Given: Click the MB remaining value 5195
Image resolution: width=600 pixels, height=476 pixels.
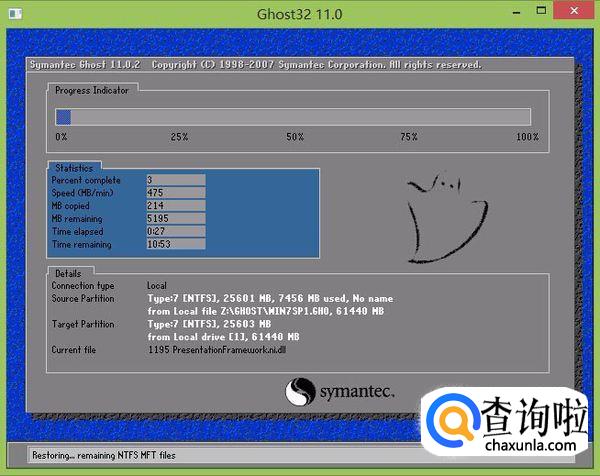Looking at the screenshot, I should coord(176,218).
